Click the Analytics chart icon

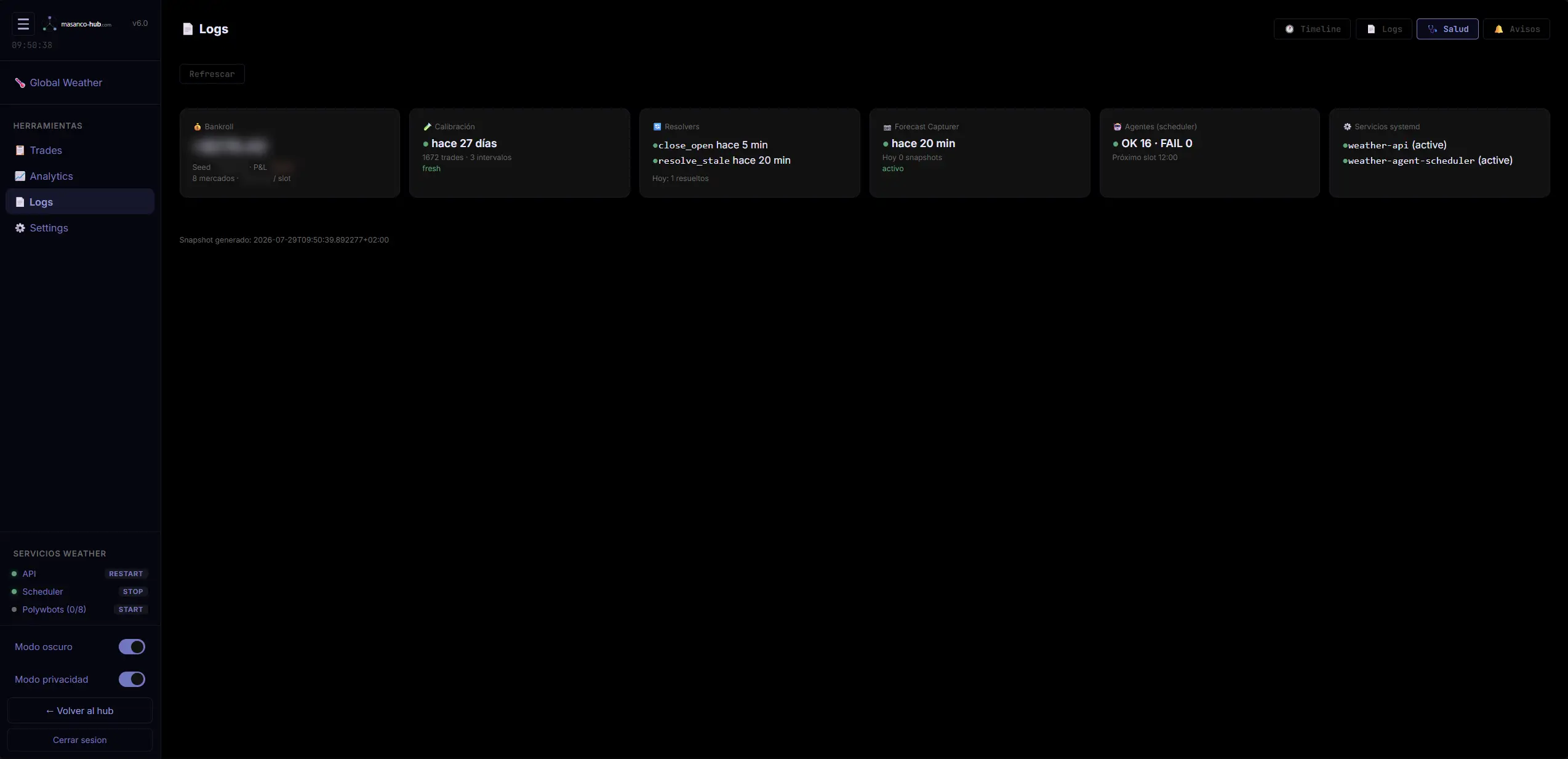coord(20,176)
